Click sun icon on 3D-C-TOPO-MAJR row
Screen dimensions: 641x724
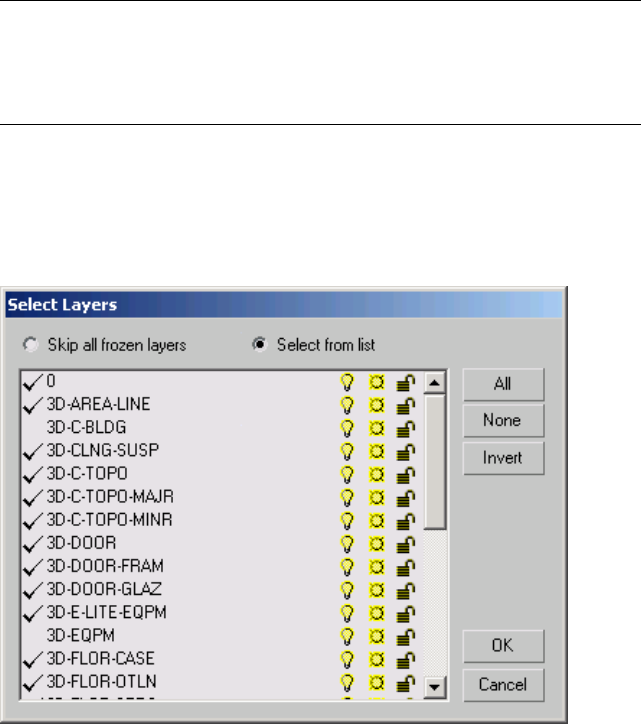click(x=376, y=498)
